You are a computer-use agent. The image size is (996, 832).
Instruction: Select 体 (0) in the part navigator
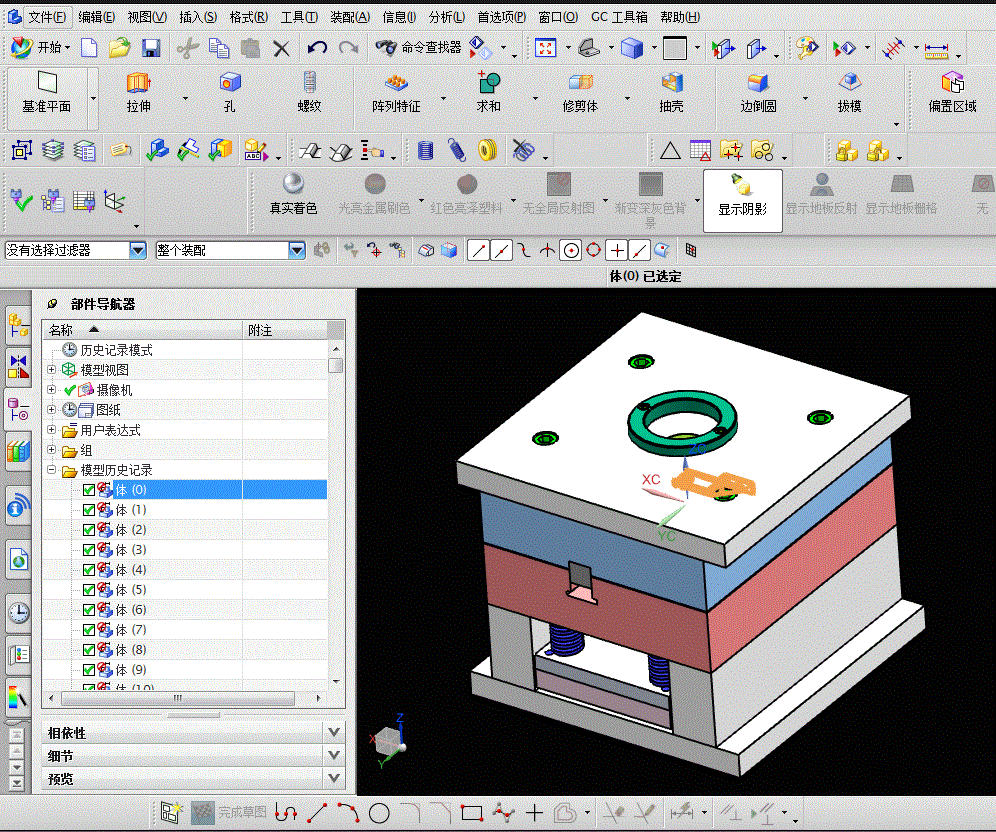131,490
